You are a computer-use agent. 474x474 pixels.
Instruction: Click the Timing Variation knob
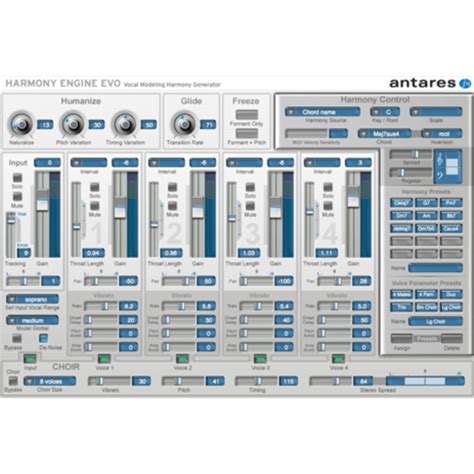pos(125,124)
